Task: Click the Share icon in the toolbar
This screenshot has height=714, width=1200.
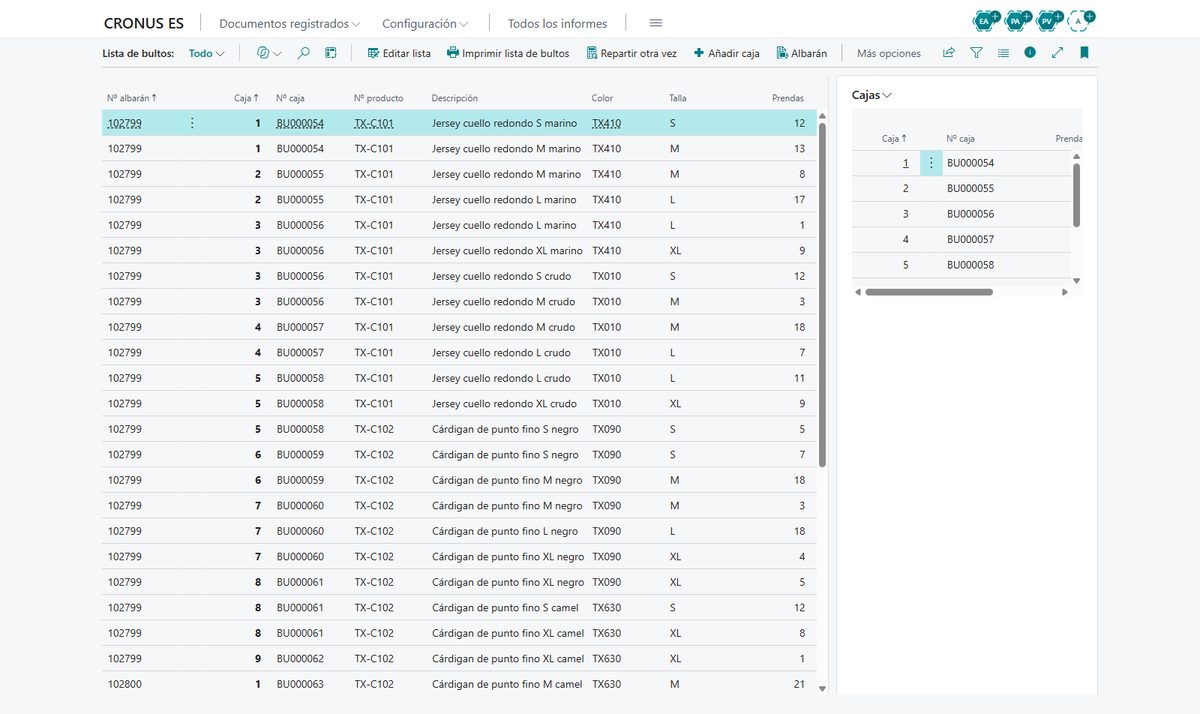Action: pos(949,53)
